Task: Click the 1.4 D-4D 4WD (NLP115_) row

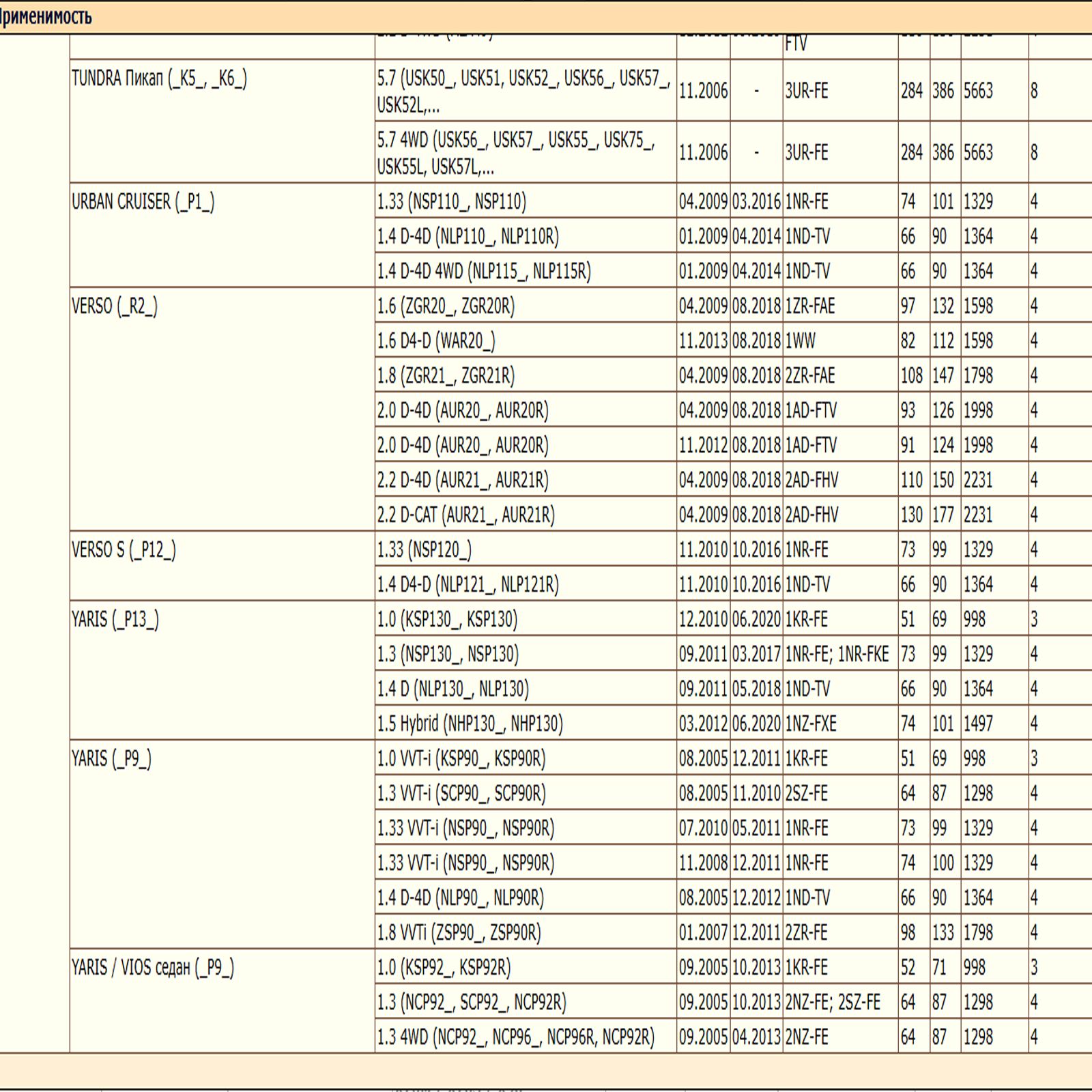Action: (484, 272)
